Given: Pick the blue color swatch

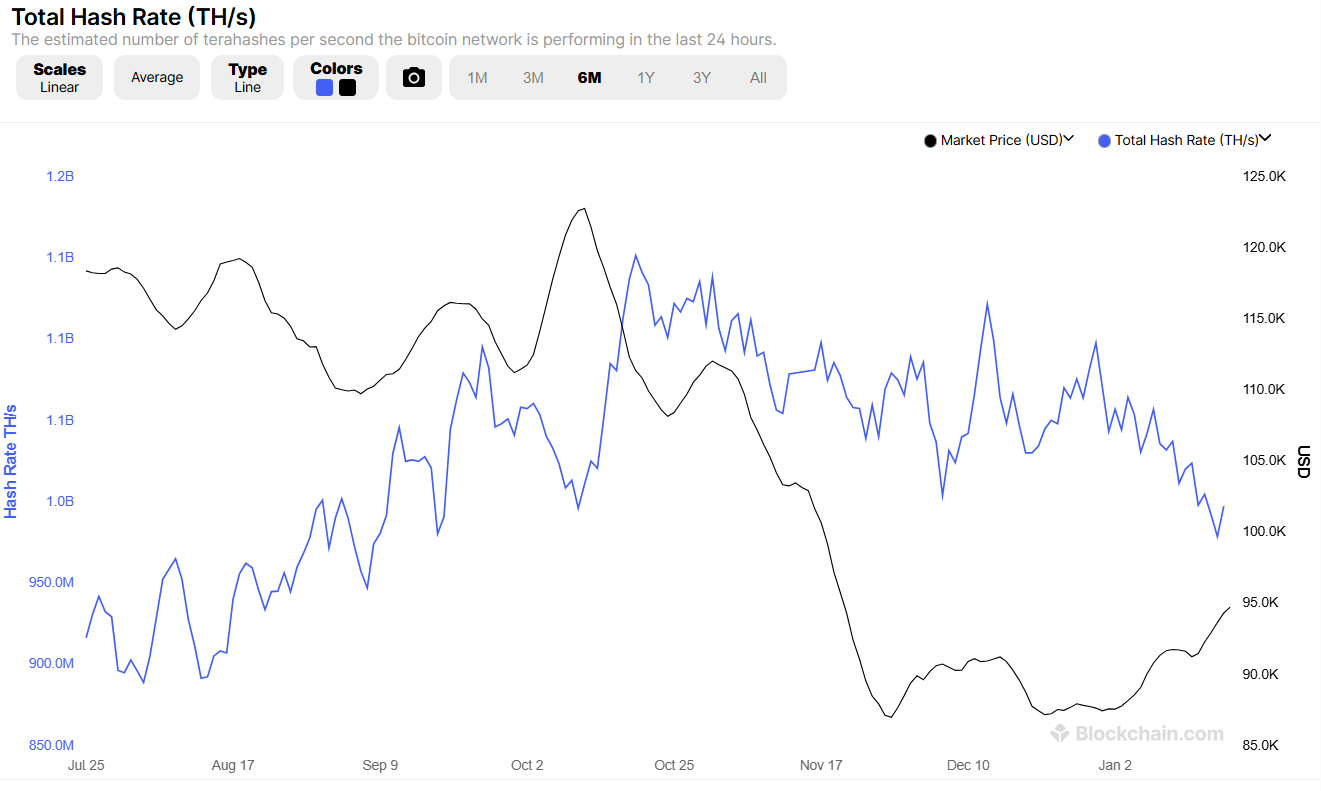Looking at the screenshot, I should [325, 88].
